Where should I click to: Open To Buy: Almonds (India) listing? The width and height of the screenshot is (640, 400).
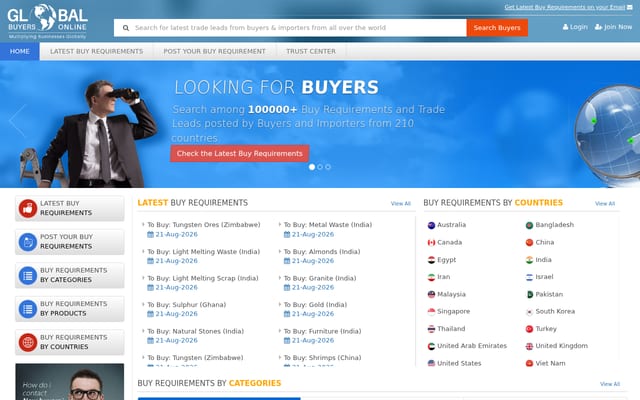322,251
